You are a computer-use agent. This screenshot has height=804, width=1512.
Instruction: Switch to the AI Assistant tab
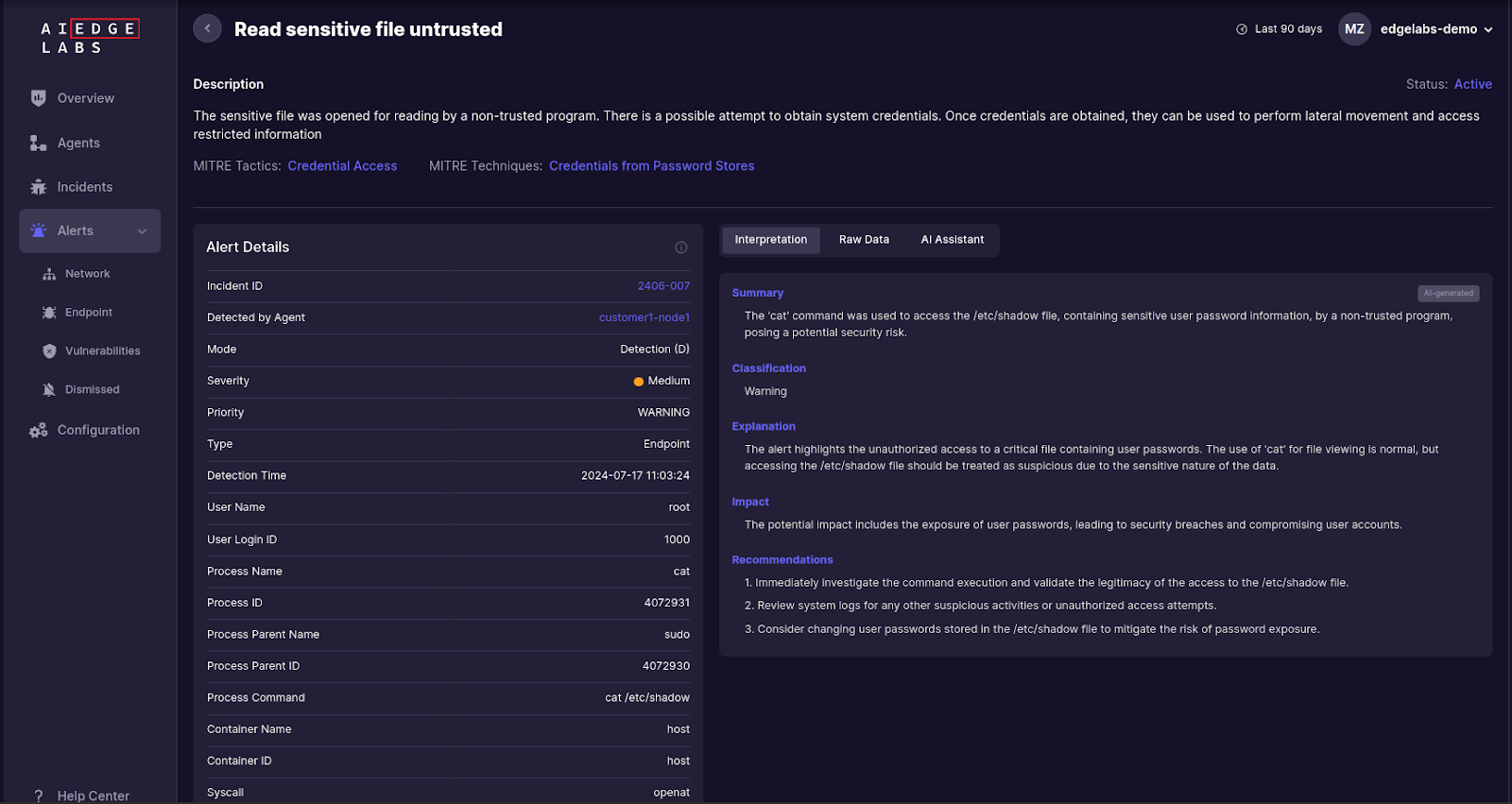pos(952,240)
